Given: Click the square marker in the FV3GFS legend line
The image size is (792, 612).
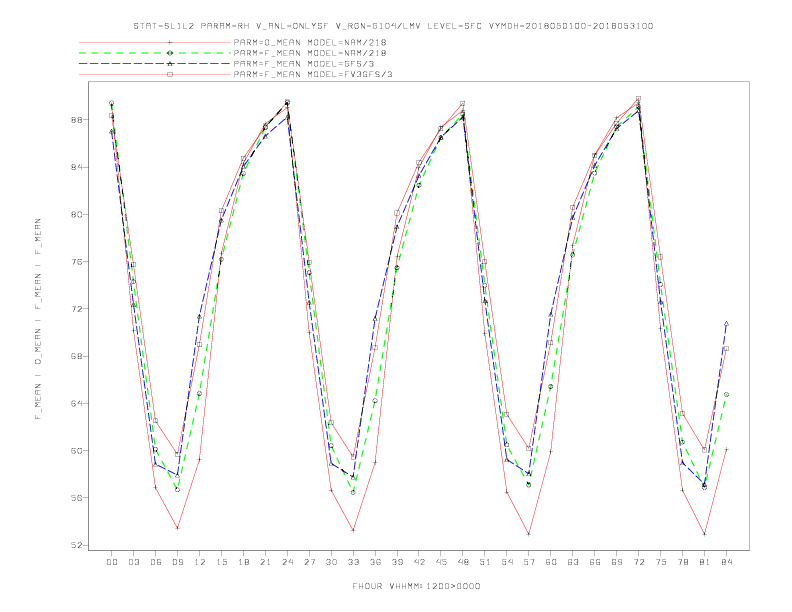Looking at the screenshot, I should [170, 74].
